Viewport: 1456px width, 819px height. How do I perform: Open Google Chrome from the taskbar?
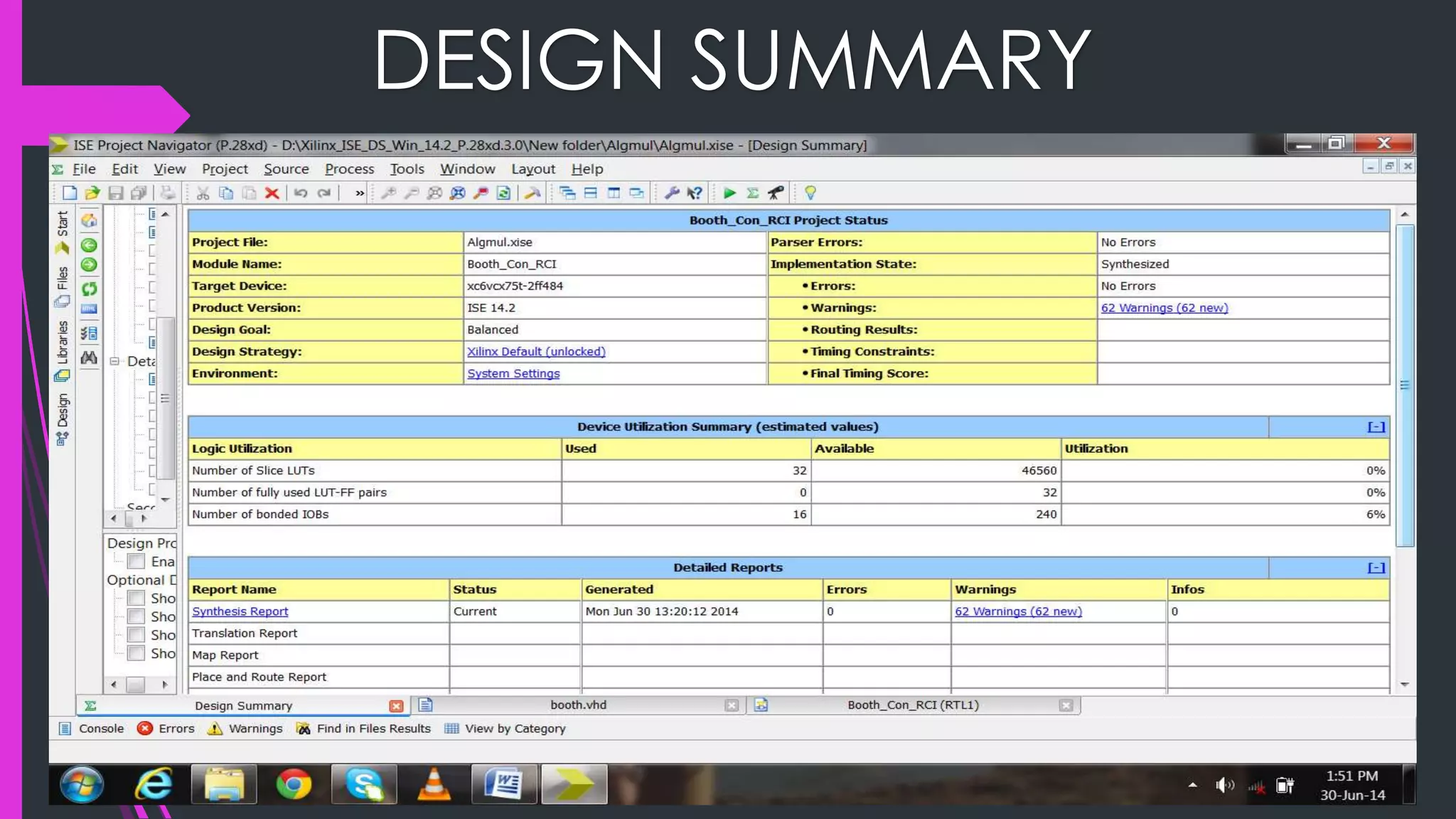coord(294,785)
